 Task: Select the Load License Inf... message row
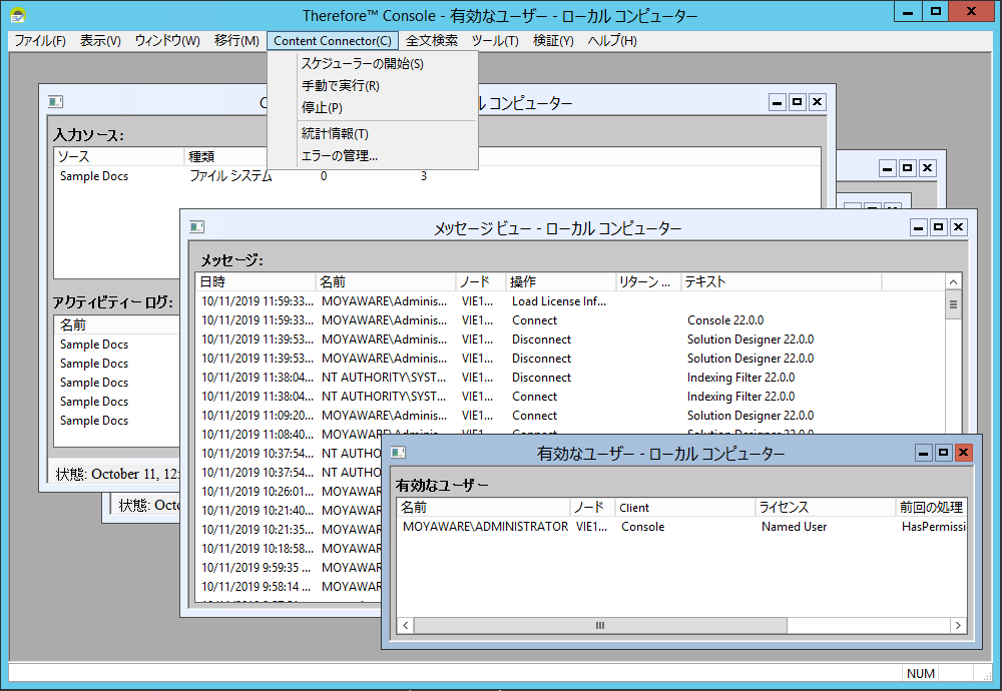coord(569,301)
